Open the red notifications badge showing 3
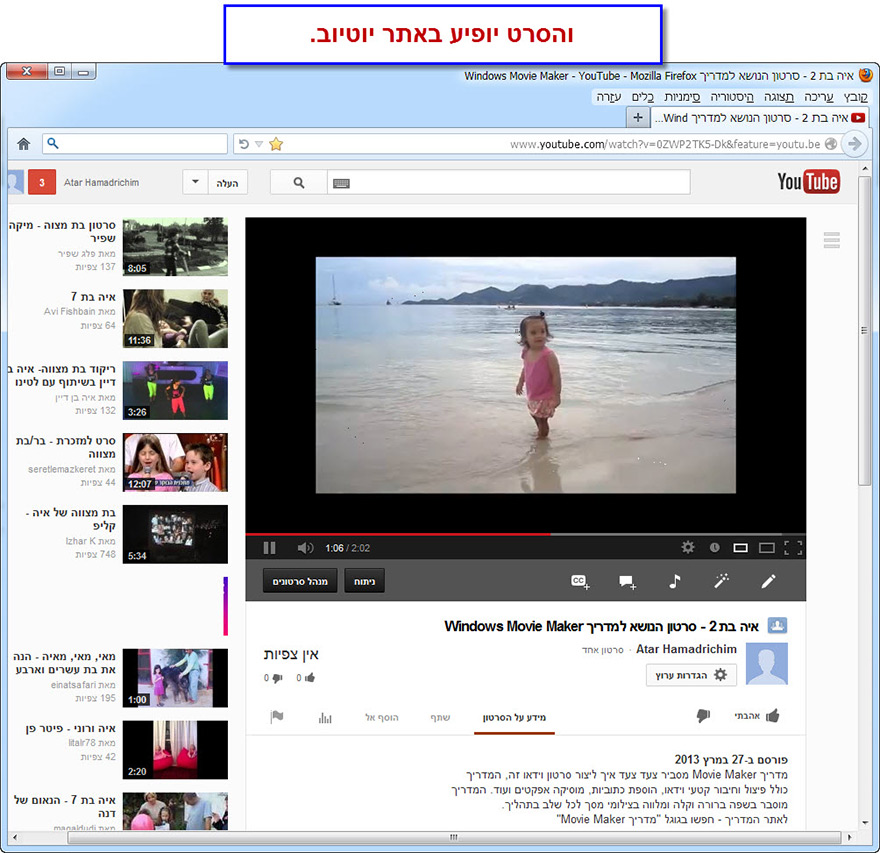The image size is (880, 853). click(42, 182)
